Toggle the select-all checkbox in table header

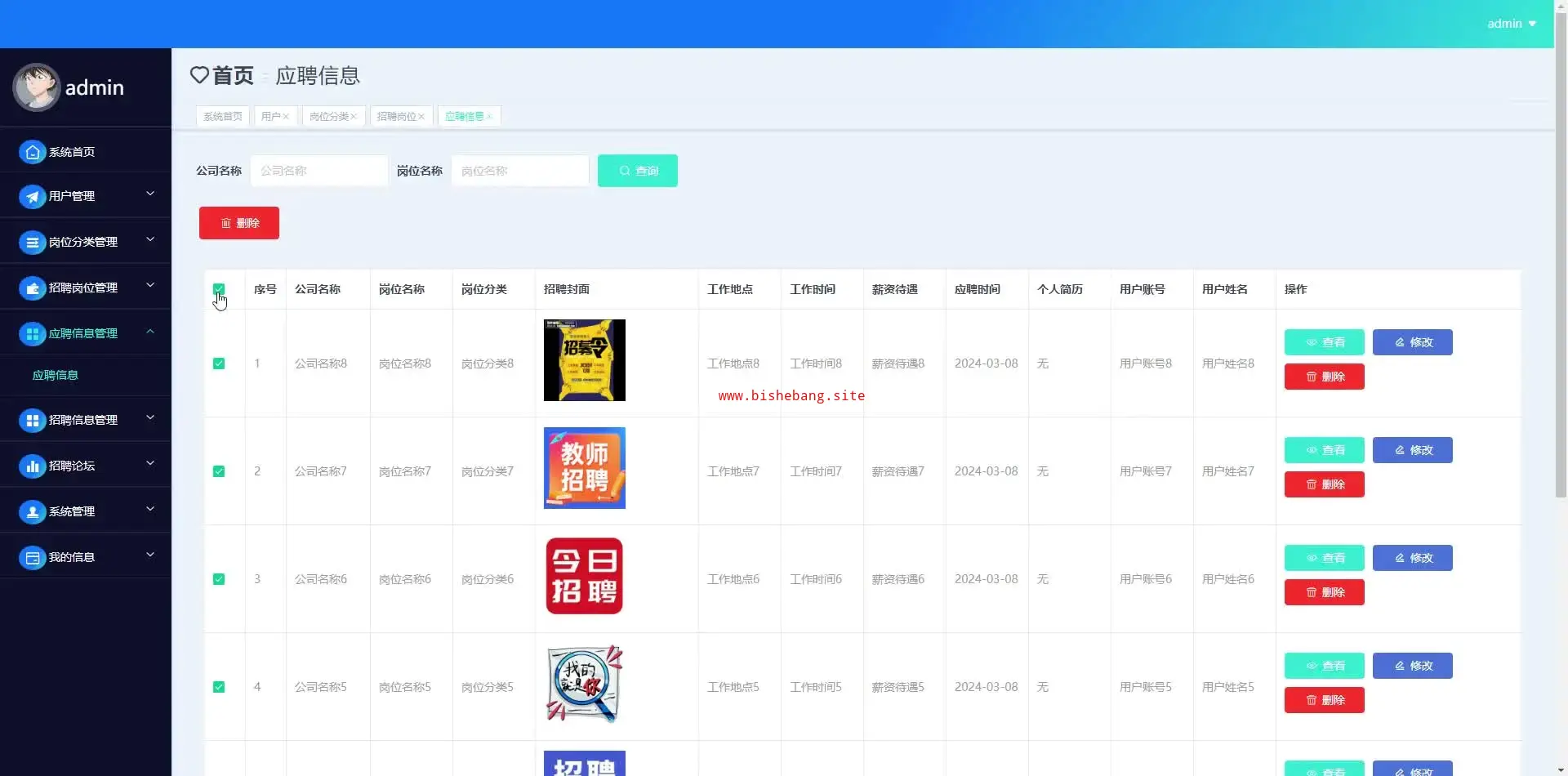coord(219,289)
